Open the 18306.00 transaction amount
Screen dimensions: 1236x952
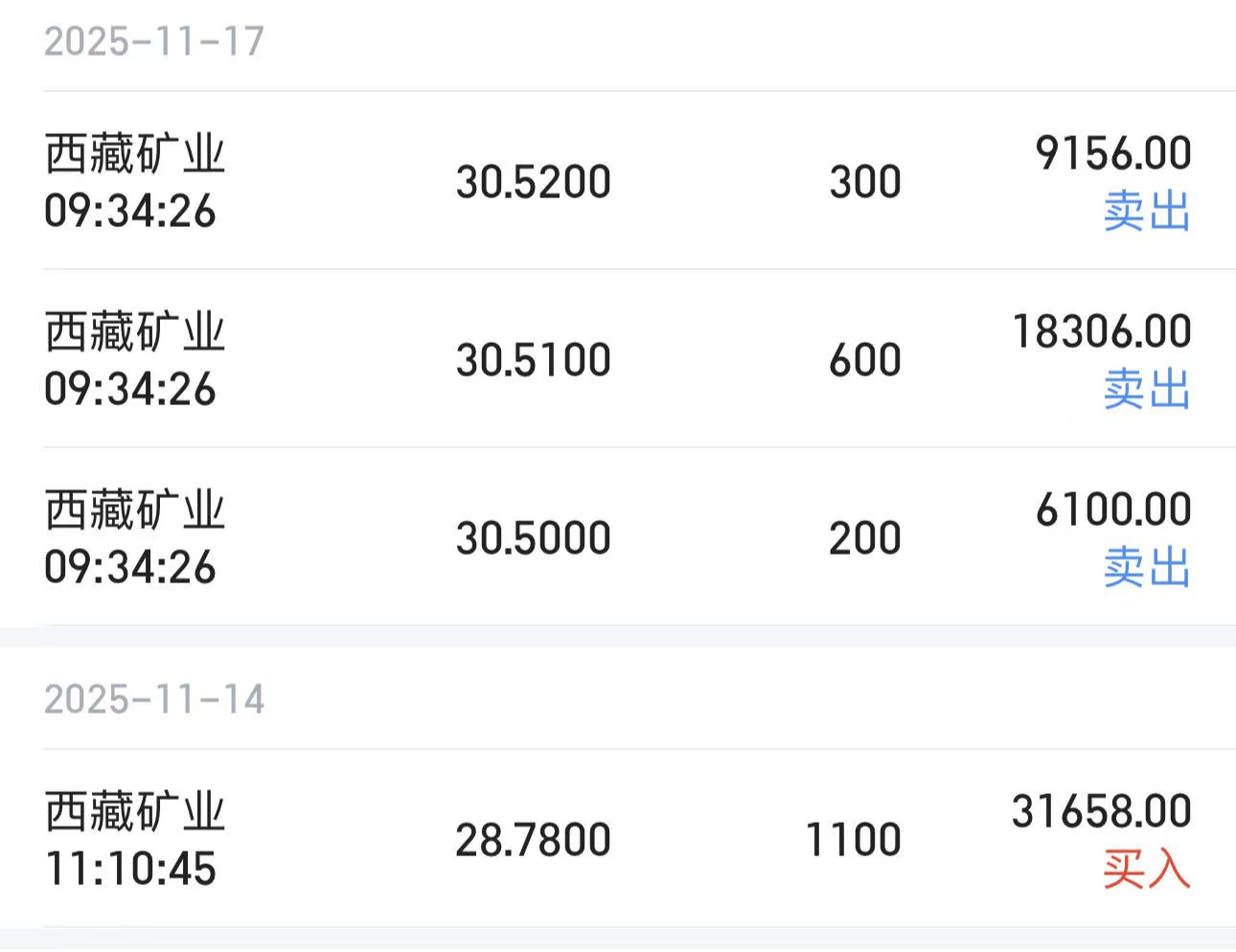(x=1102, y=331)
